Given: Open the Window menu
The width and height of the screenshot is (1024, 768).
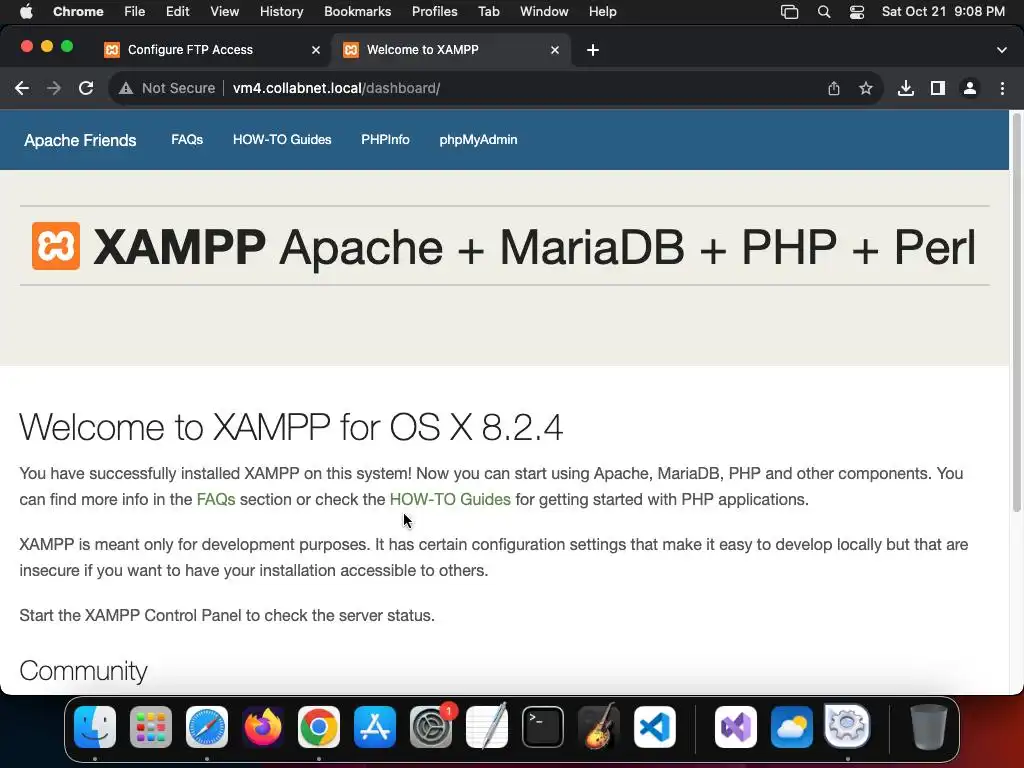Looking at the screenshot, I should point(544,12).
